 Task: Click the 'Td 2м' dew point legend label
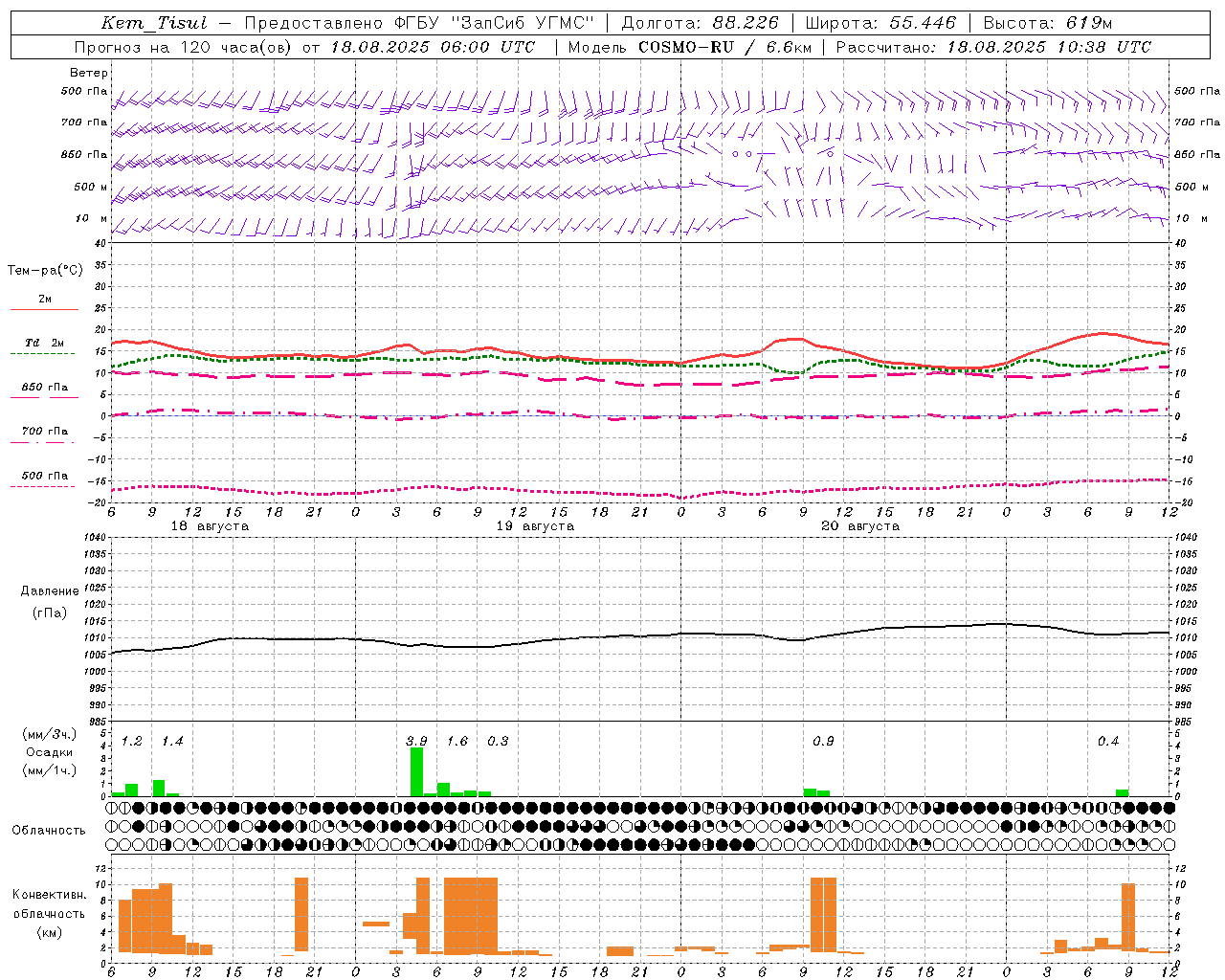[x=45, y=342]
